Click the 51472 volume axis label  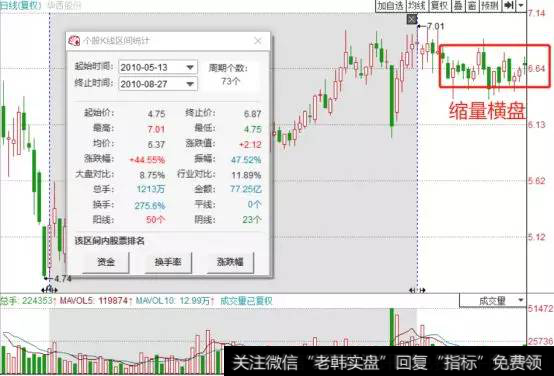540,309
